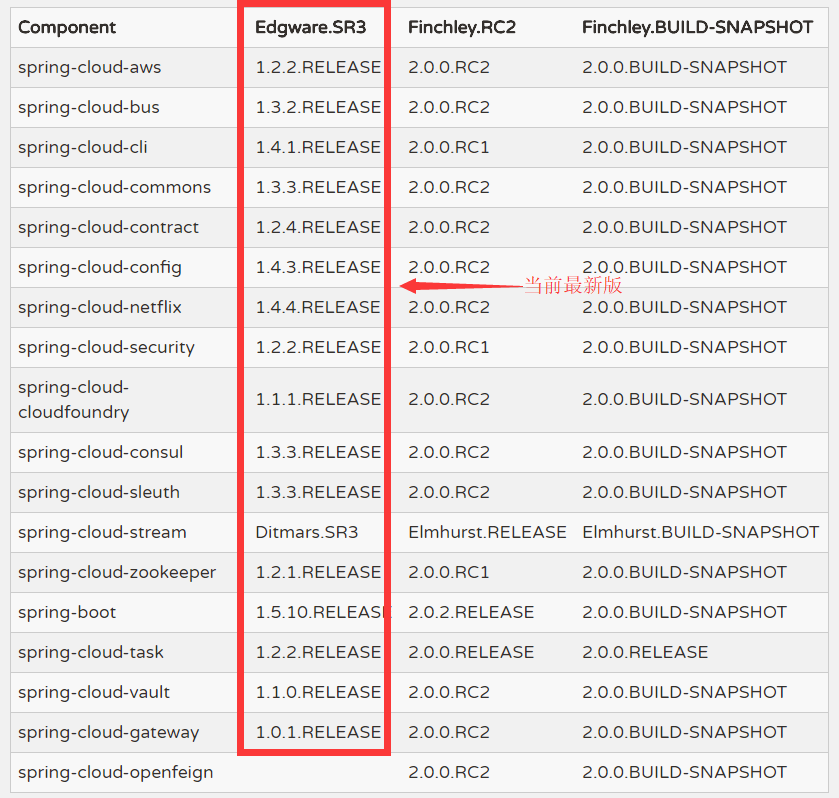The height and width of the screenshot is (798, 839).
Task: Click the spring-cloud-consul component cell
Action: point(101,452)
